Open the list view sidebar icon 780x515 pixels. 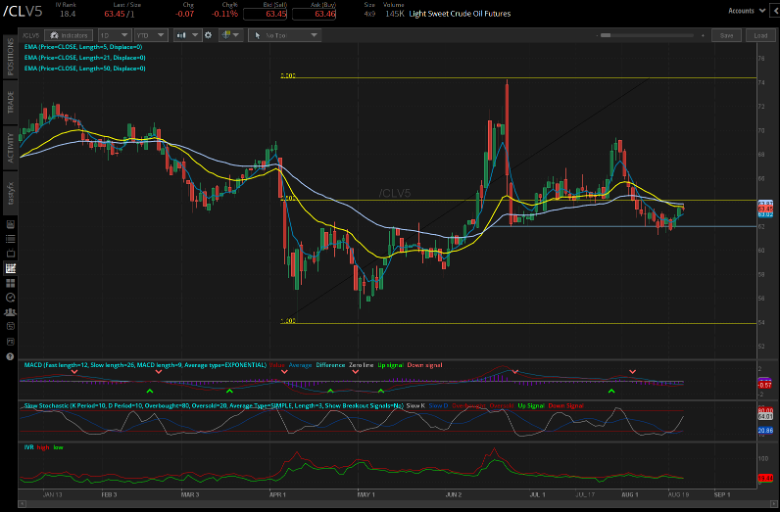[10, 239]
